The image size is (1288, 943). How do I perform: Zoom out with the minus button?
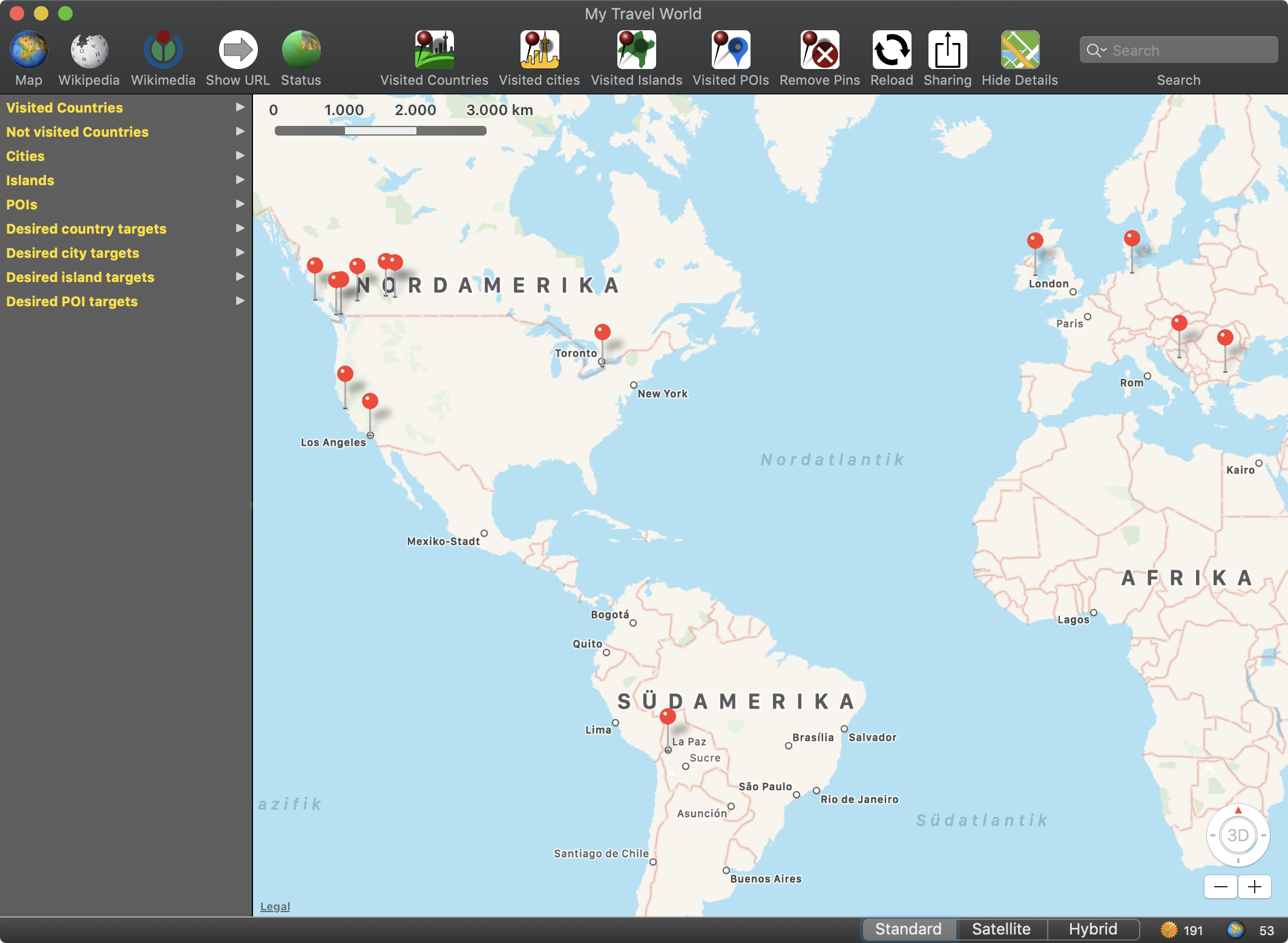coord(1221,887)
